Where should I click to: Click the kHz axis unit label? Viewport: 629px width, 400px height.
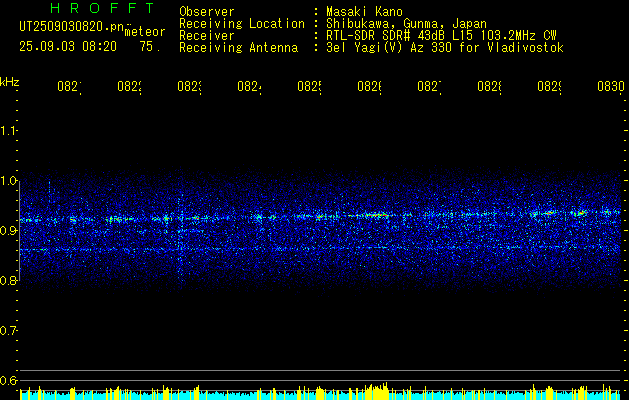[x=9, y=82]
